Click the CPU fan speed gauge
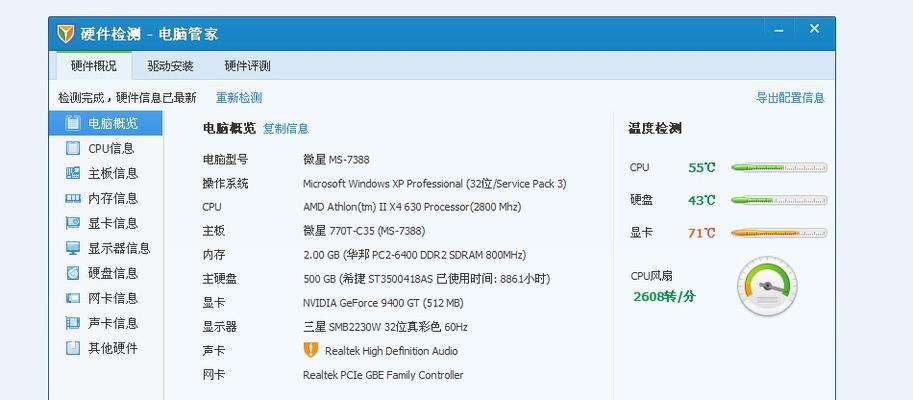The height and width of the screenshot is (400, 913). (x=767, y=286)
